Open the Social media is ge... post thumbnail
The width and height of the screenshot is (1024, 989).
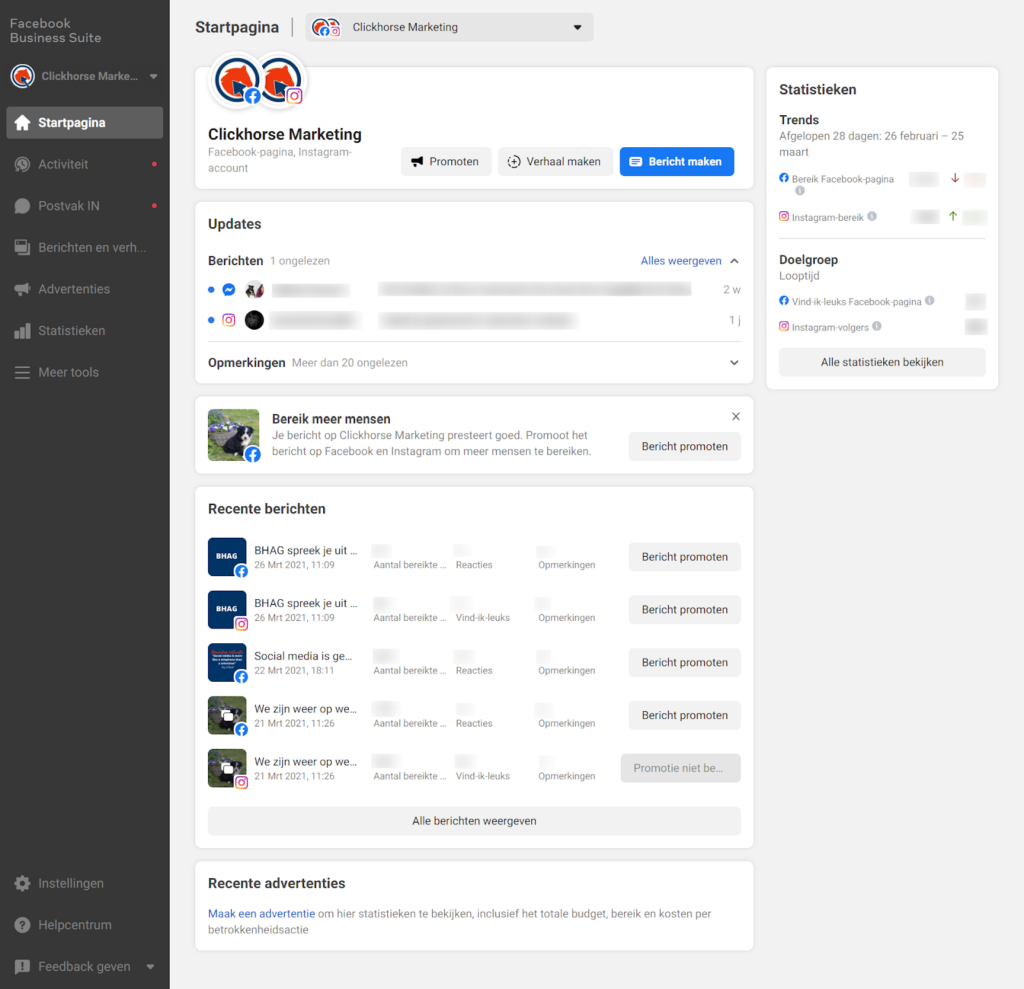[227, 662]
